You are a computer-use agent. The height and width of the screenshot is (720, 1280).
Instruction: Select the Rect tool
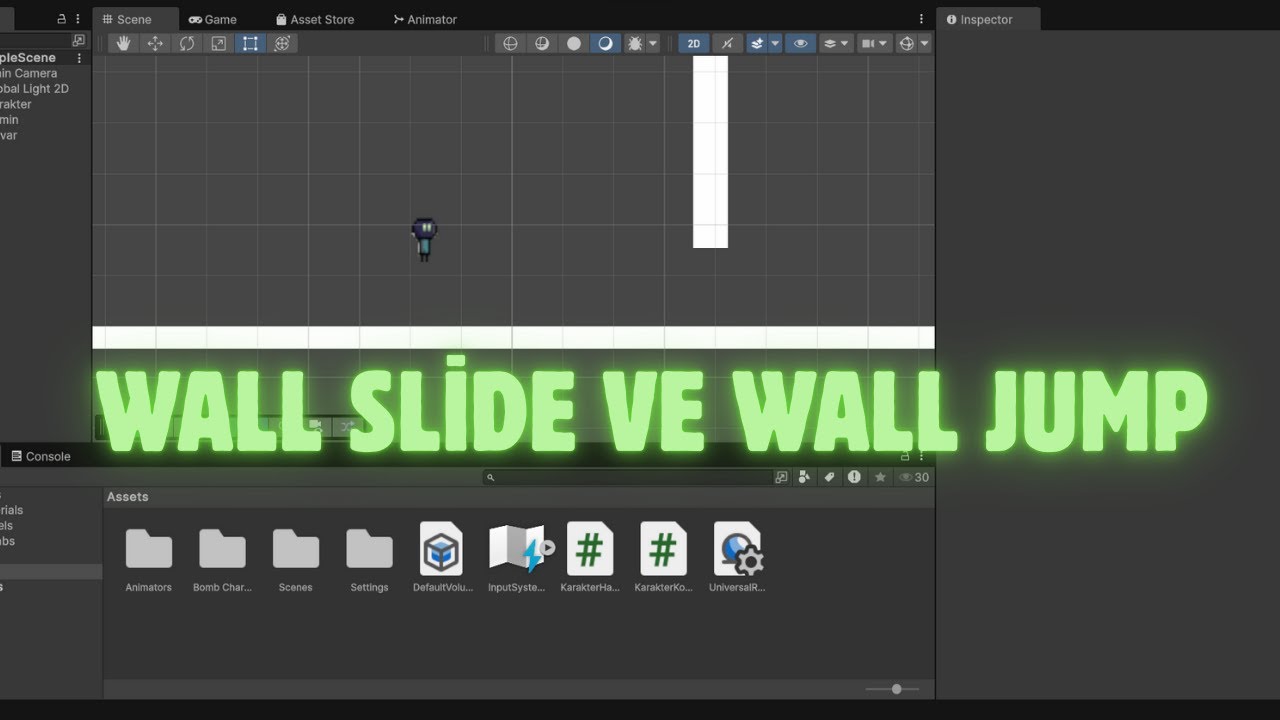click(250, 43)
